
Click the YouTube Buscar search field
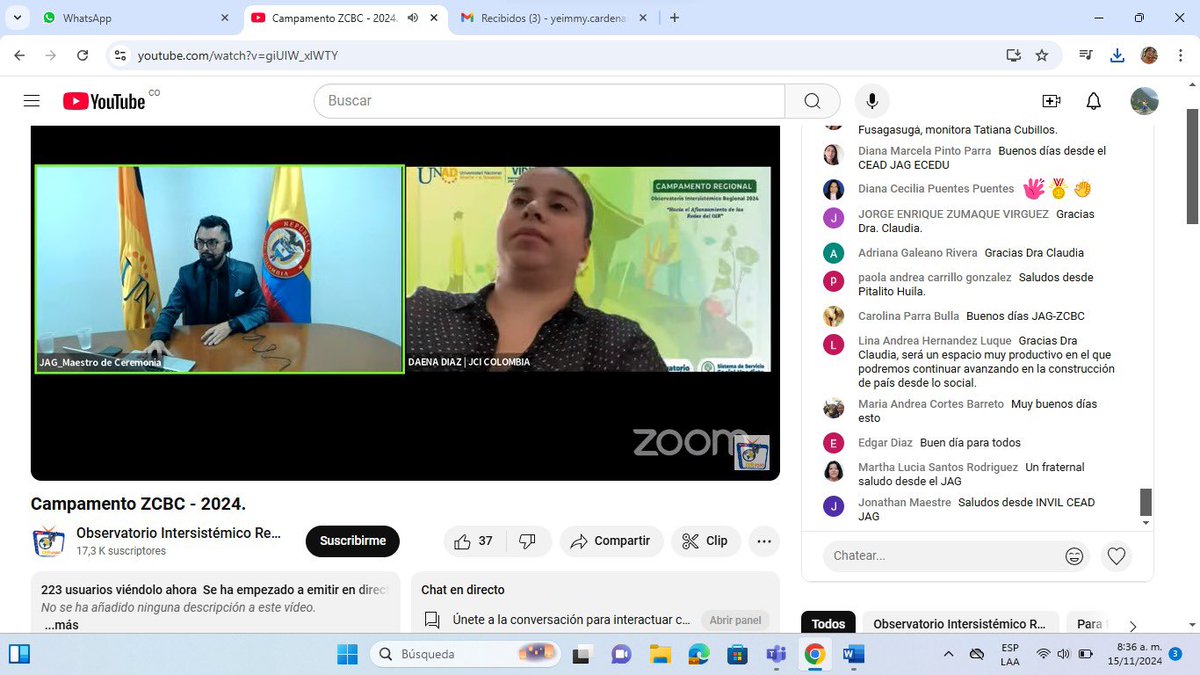(549, 101)
